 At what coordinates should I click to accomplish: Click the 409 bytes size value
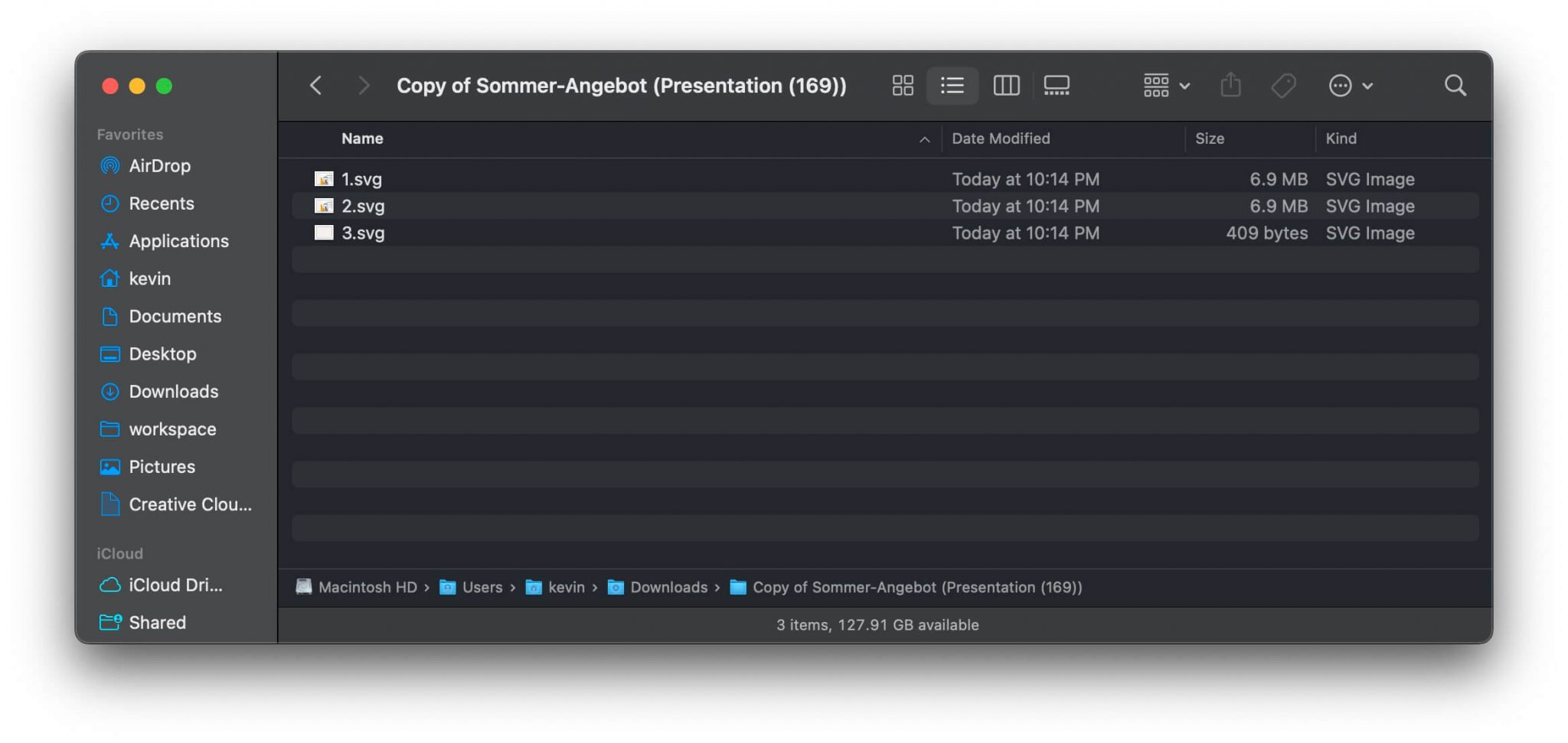(1266, 233)
